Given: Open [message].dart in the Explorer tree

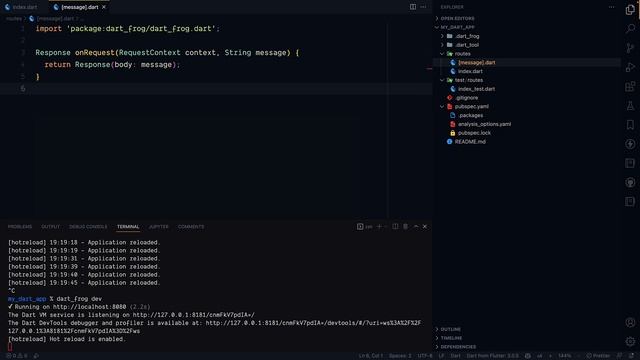Looking at the screenshot, I should [476, 62].
